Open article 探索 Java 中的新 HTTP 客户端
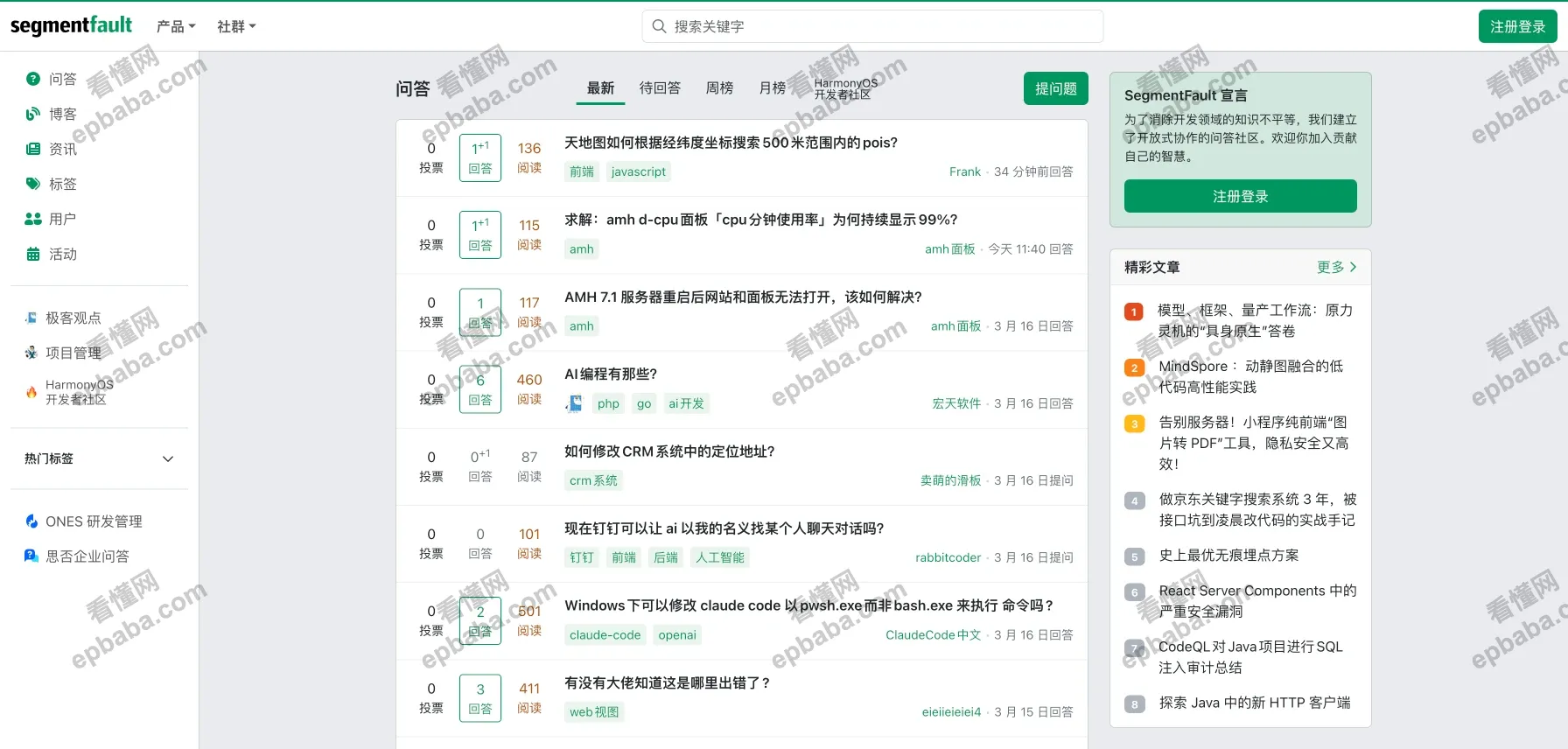Image resolution: width=1568 pixels, height=749 pixels. (x=1255, y=703)
